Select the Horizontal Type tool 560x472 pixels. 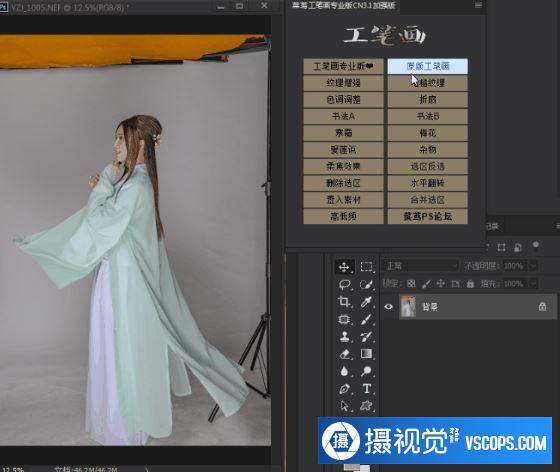pyautogui.click(x=366, y=388)
